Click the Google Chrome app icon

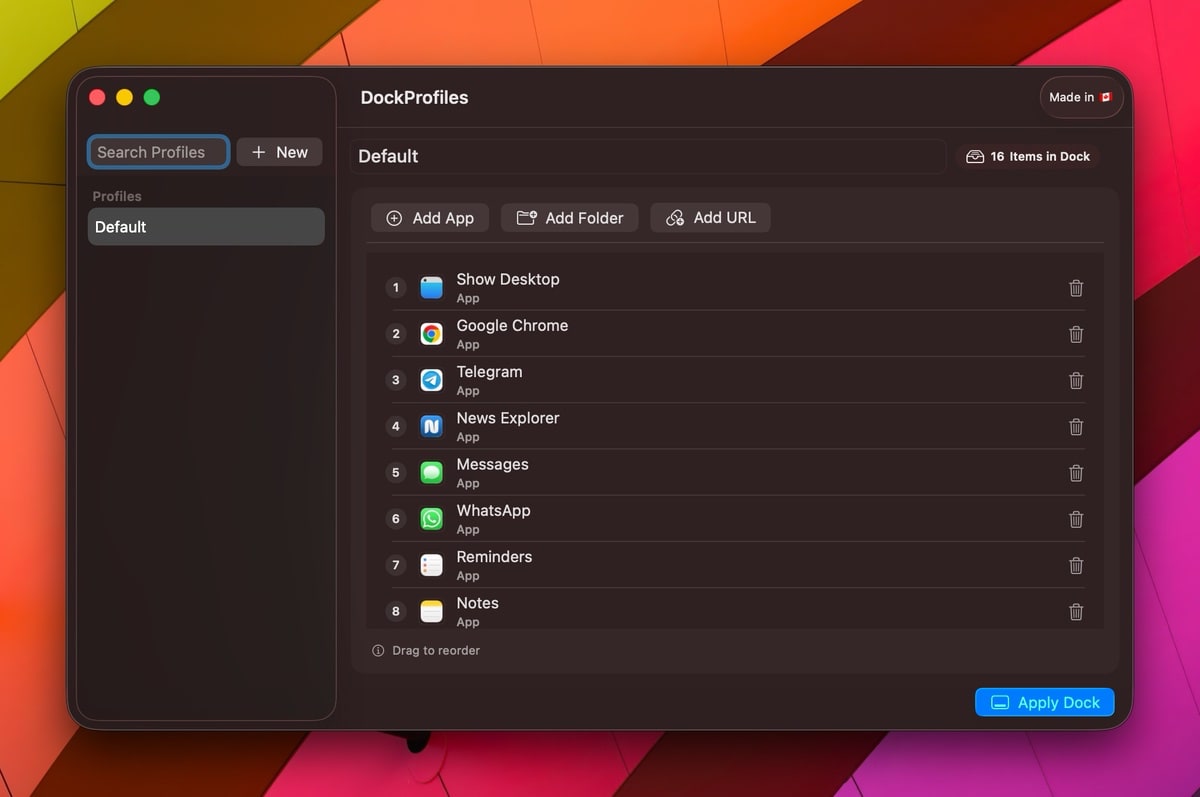[431, 334]
